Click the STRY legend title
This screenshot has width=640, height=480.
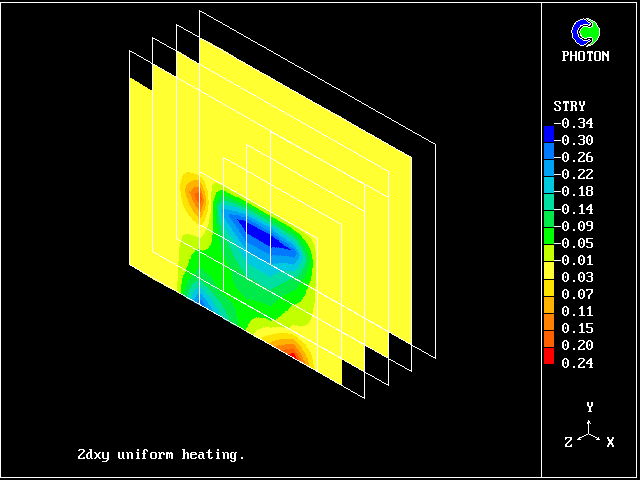click(569, 106)
